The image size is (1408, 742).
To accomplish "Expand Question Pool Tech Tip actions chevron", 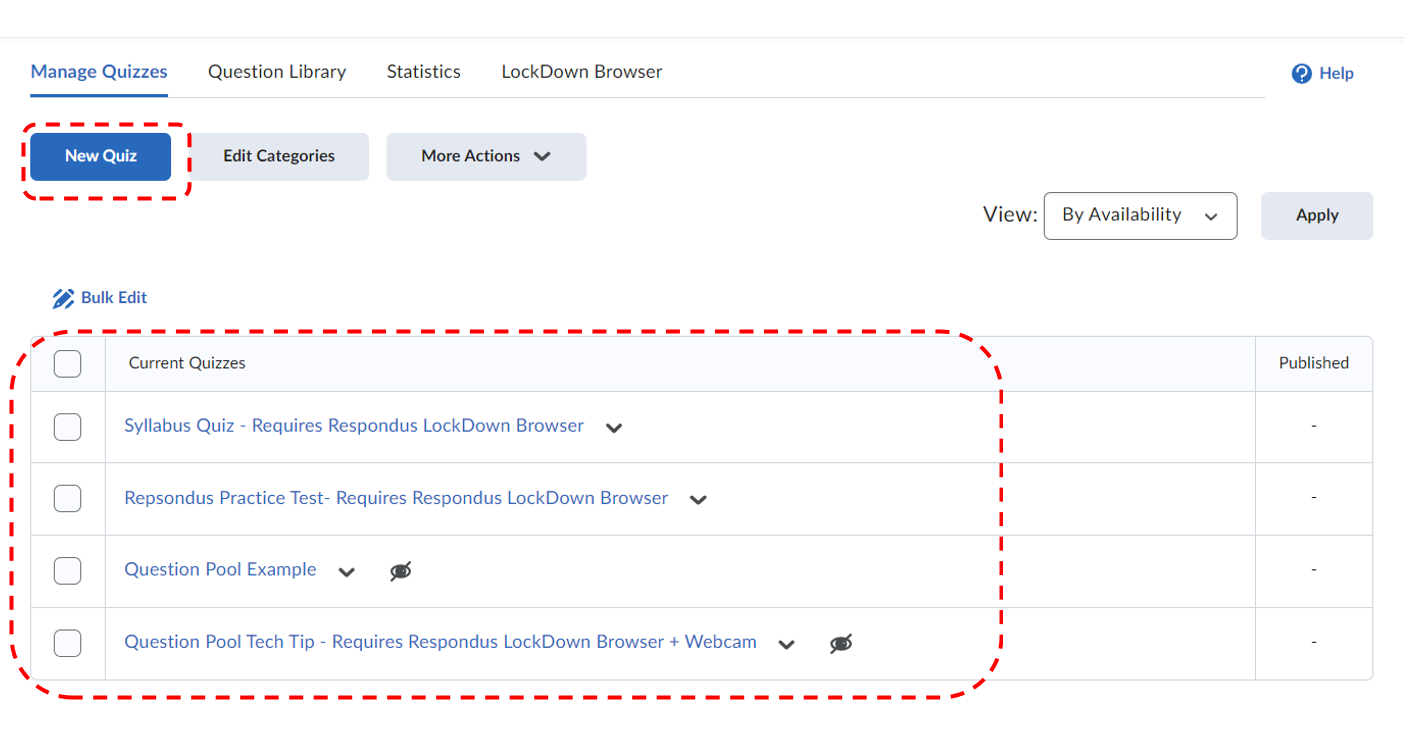I will click(787, 644).
